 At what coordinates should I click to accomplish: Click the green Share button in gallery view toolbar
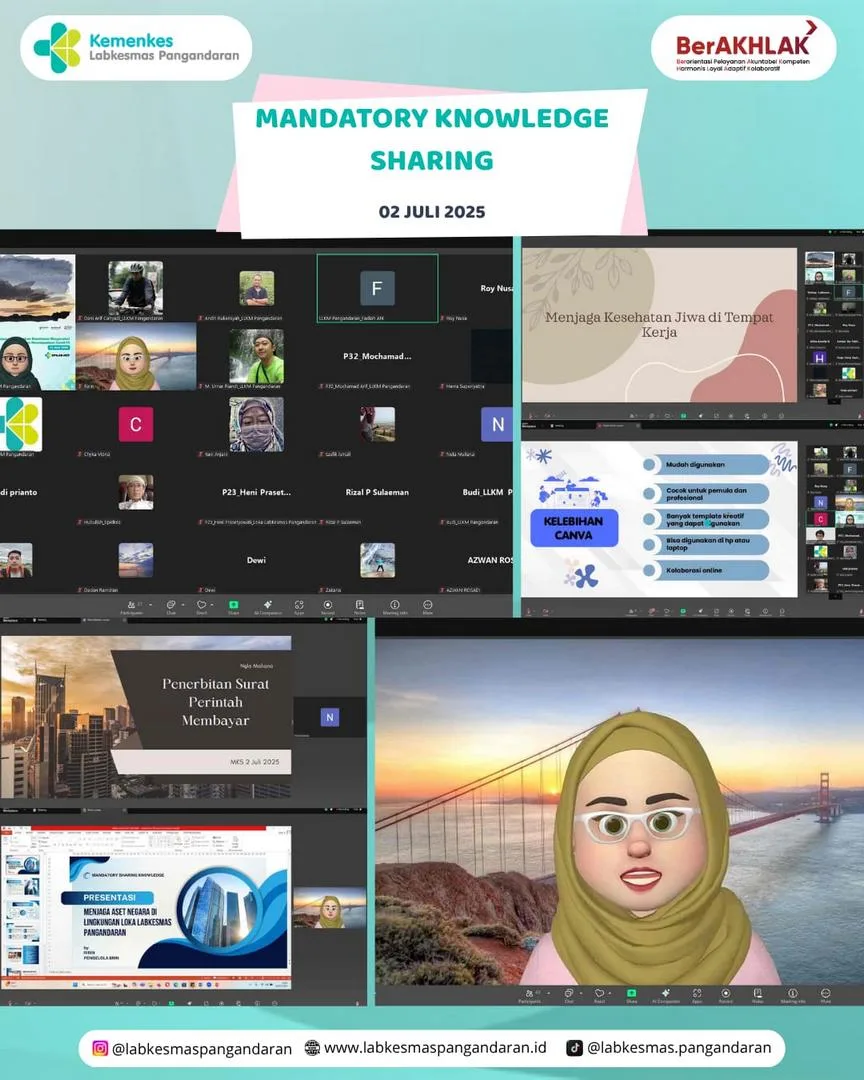pyautogui.click(x=234, y=606)
